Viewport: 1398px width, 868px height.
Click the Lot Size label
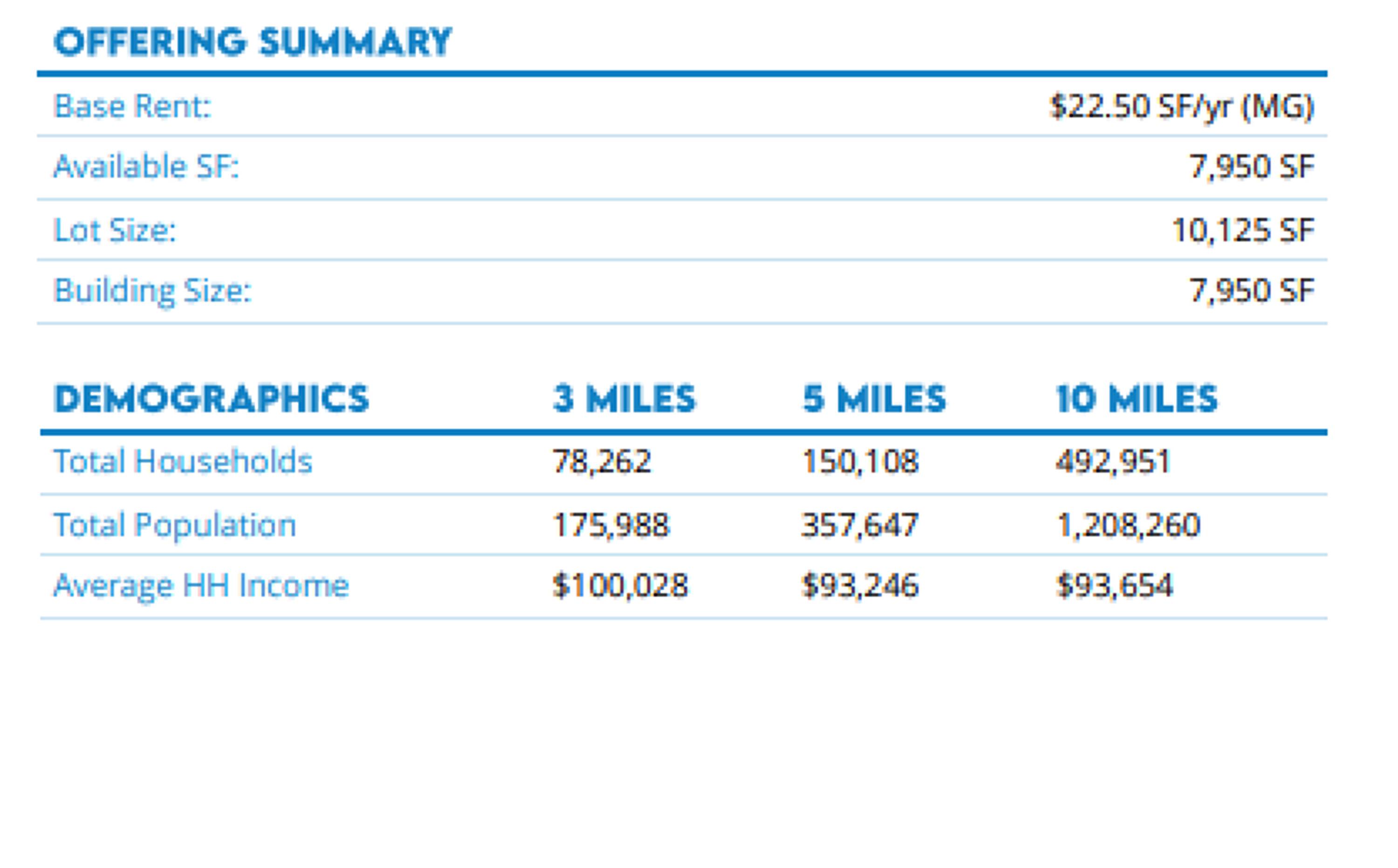point(115,230)
